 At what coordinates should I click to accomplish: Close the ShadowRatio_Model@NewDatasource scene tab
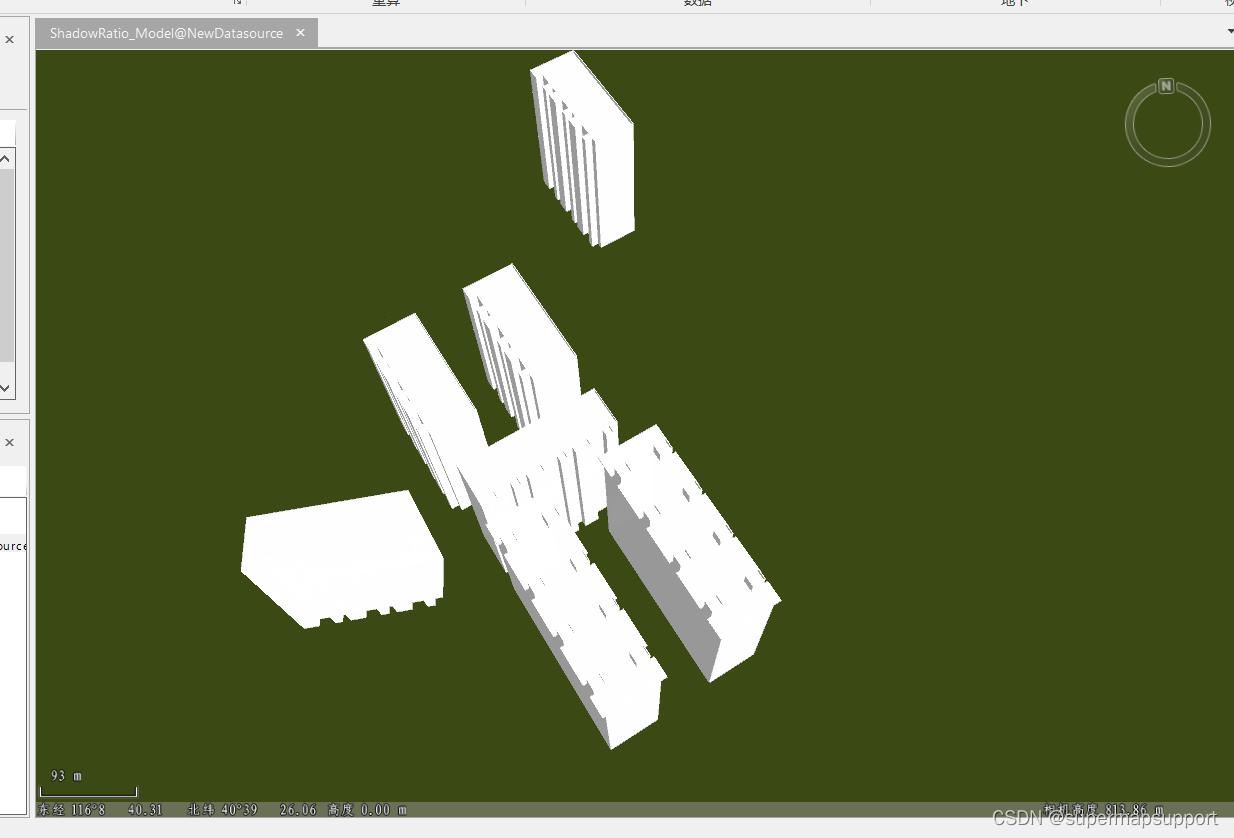300,32
